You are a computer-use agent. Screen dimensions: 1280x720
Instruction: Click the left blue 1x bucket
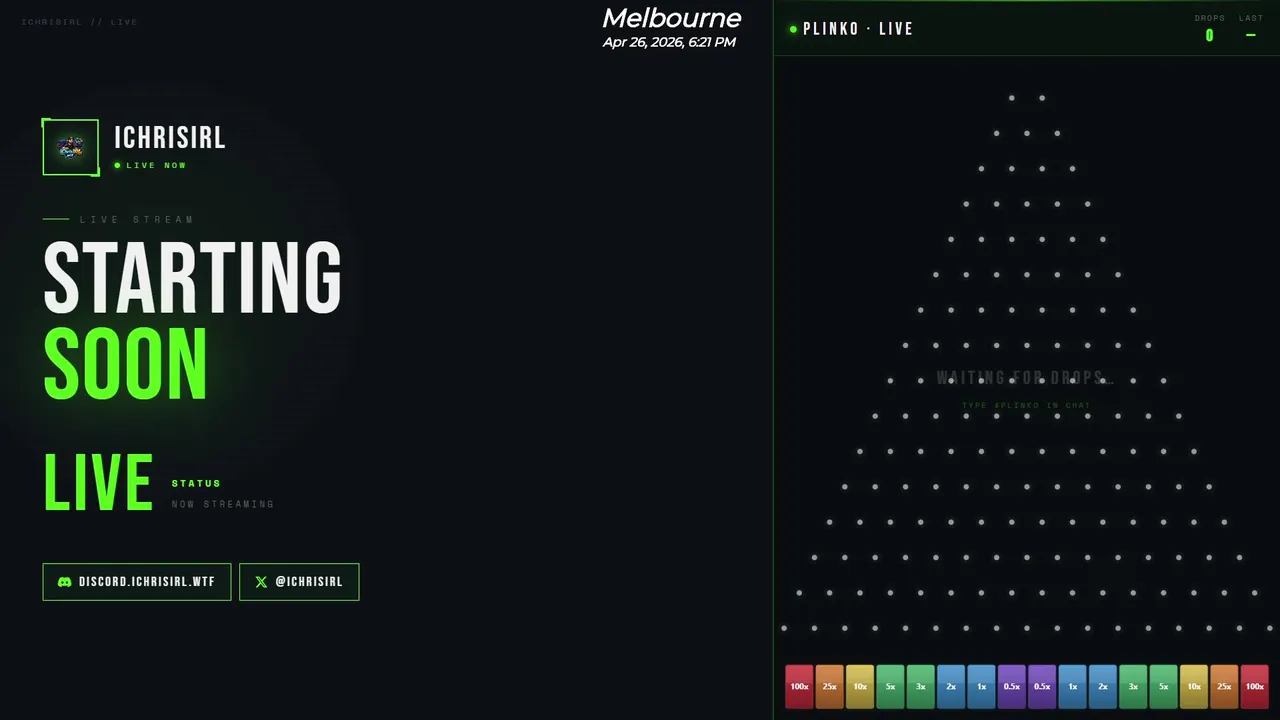point(981,687)
